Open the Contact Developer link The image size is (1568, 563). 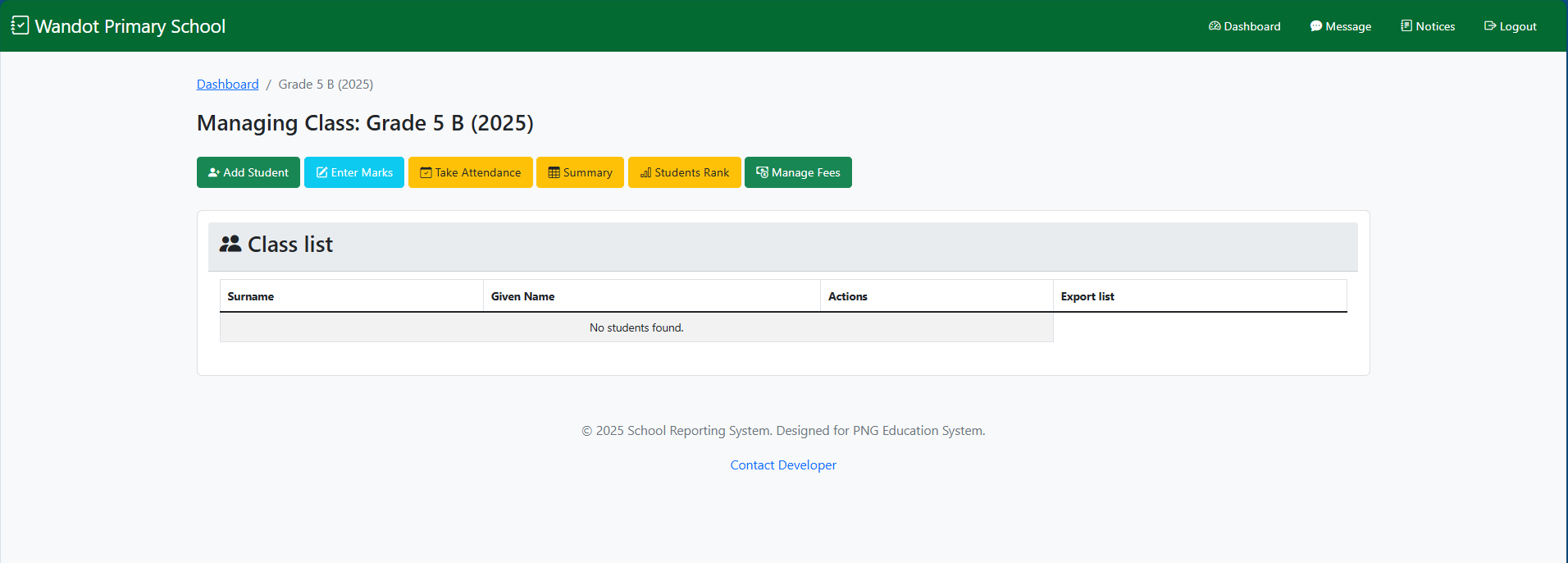(783, 465)
